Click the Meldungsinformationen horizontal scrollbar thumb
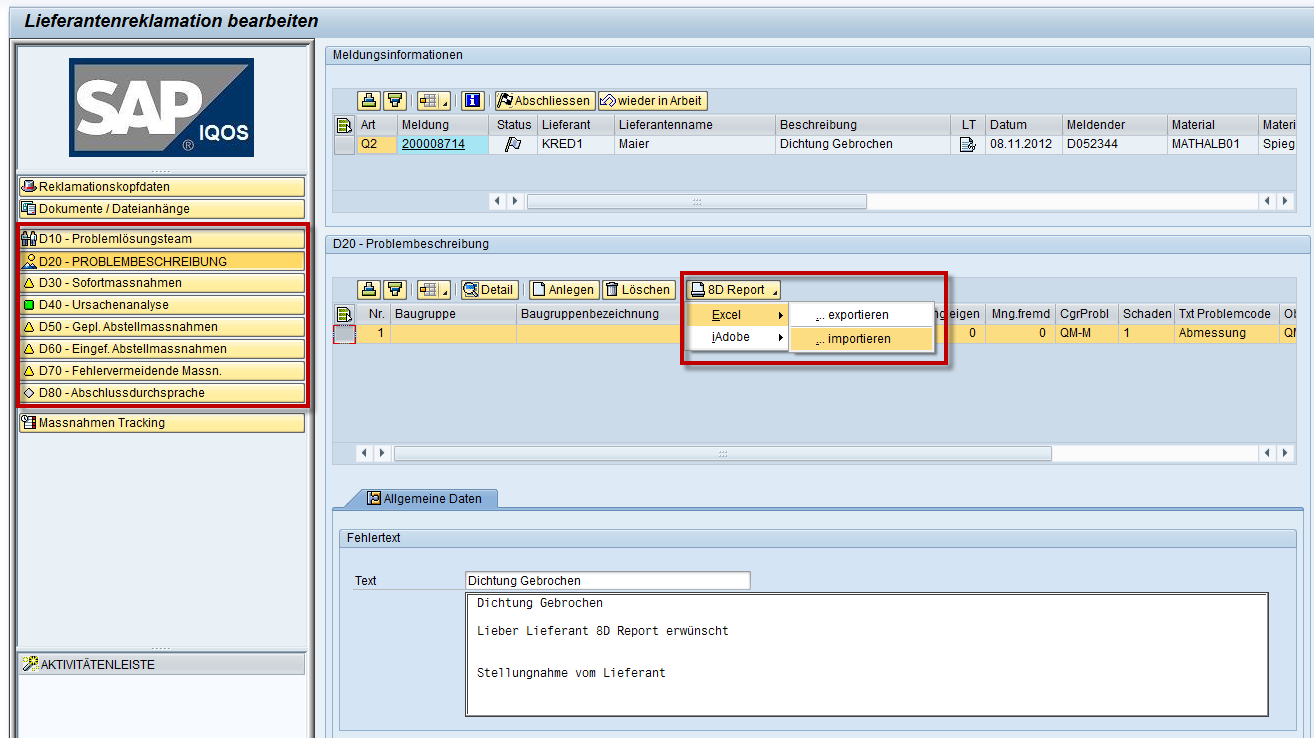Image resolution: width=1314 pixels, height=738 pixels. [696, 201]
